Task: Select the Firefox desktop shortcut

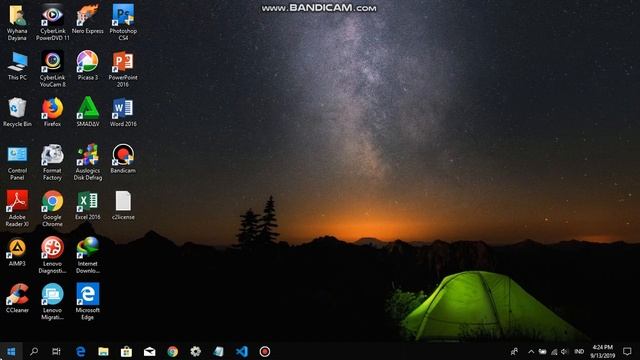Action: tap(53, 112)
